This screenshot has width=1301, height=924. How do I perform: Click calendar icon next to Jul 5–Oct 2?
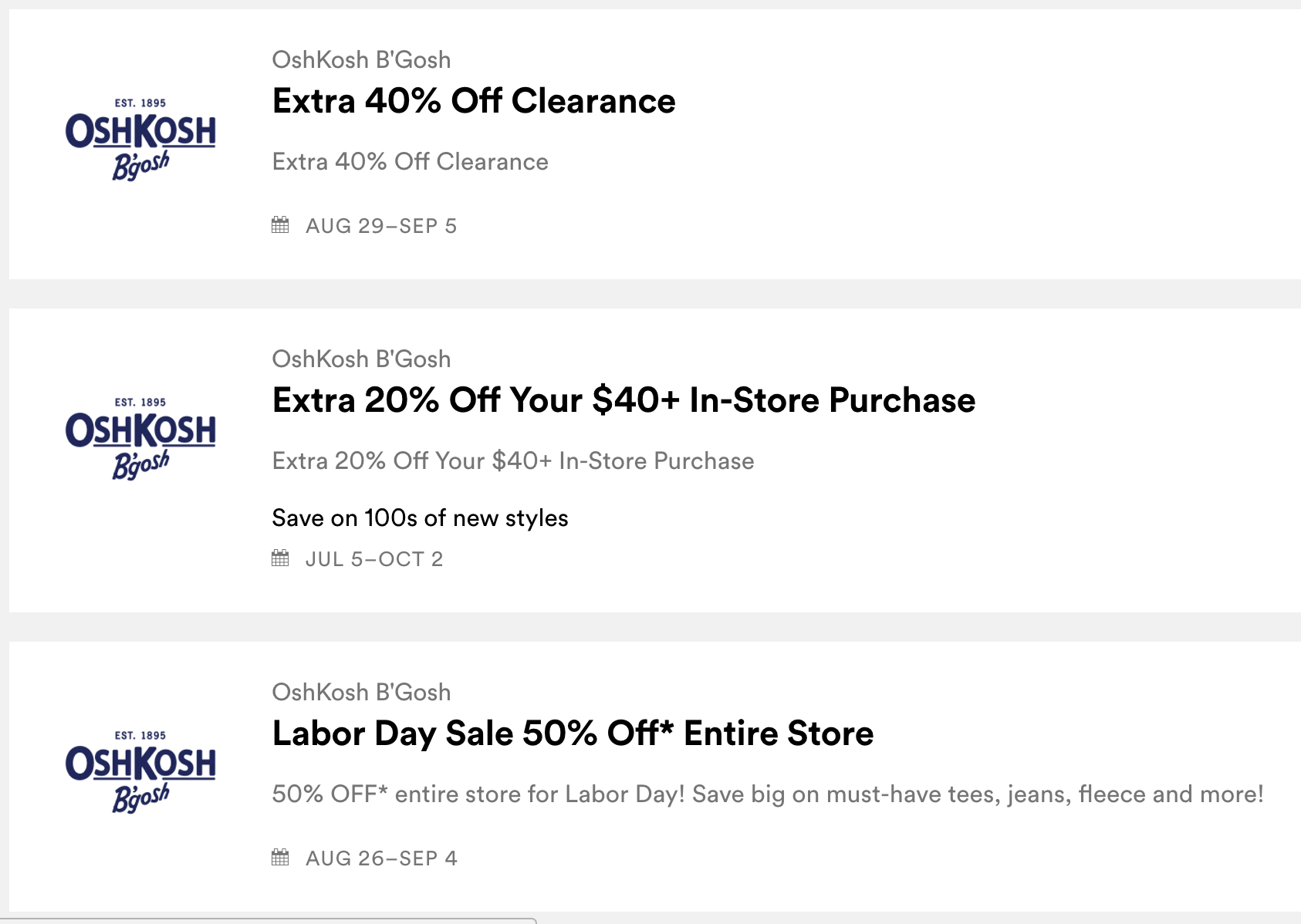pos(280,558)
